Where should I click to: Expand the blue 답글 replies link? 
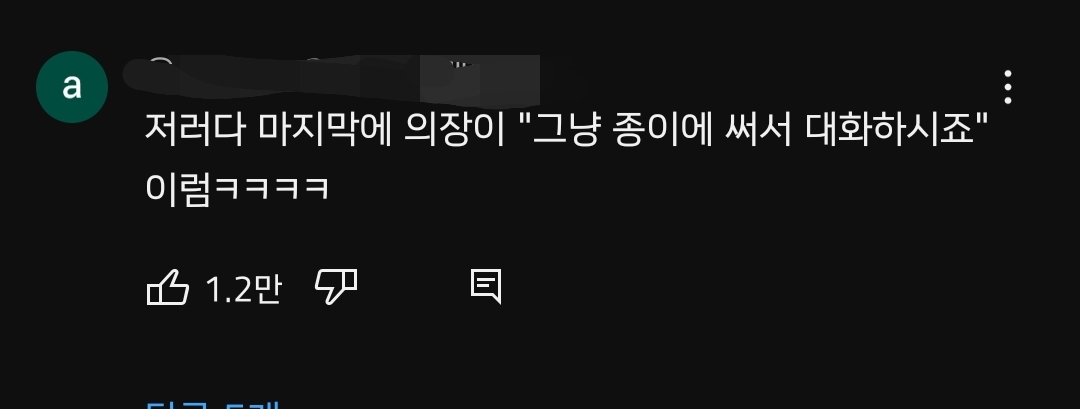click(x=213, y=404)
